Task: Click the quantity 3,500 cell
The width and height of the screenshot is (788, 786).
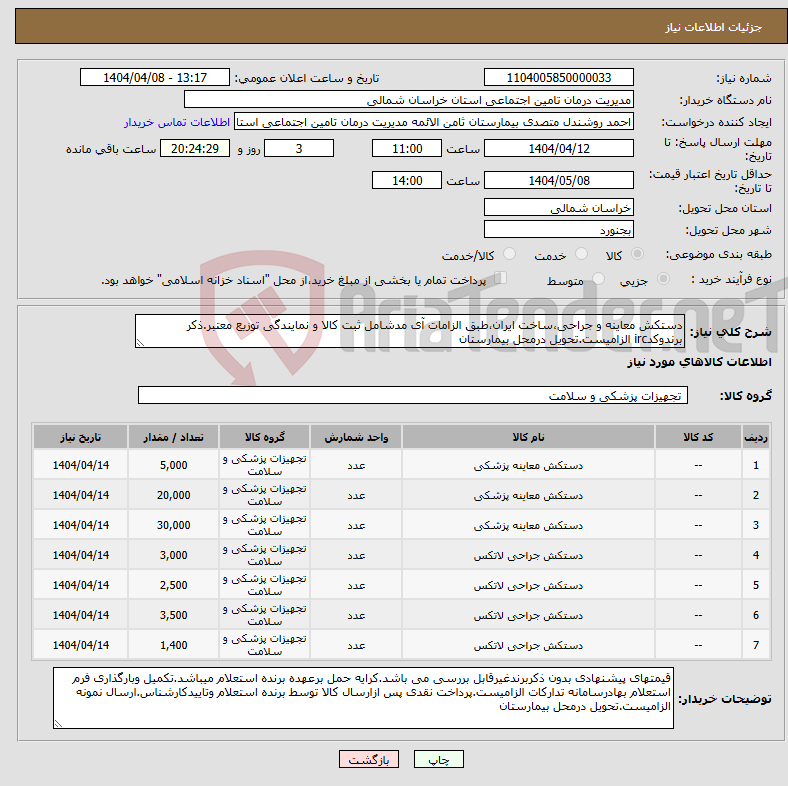Action: tap(173, 615)
